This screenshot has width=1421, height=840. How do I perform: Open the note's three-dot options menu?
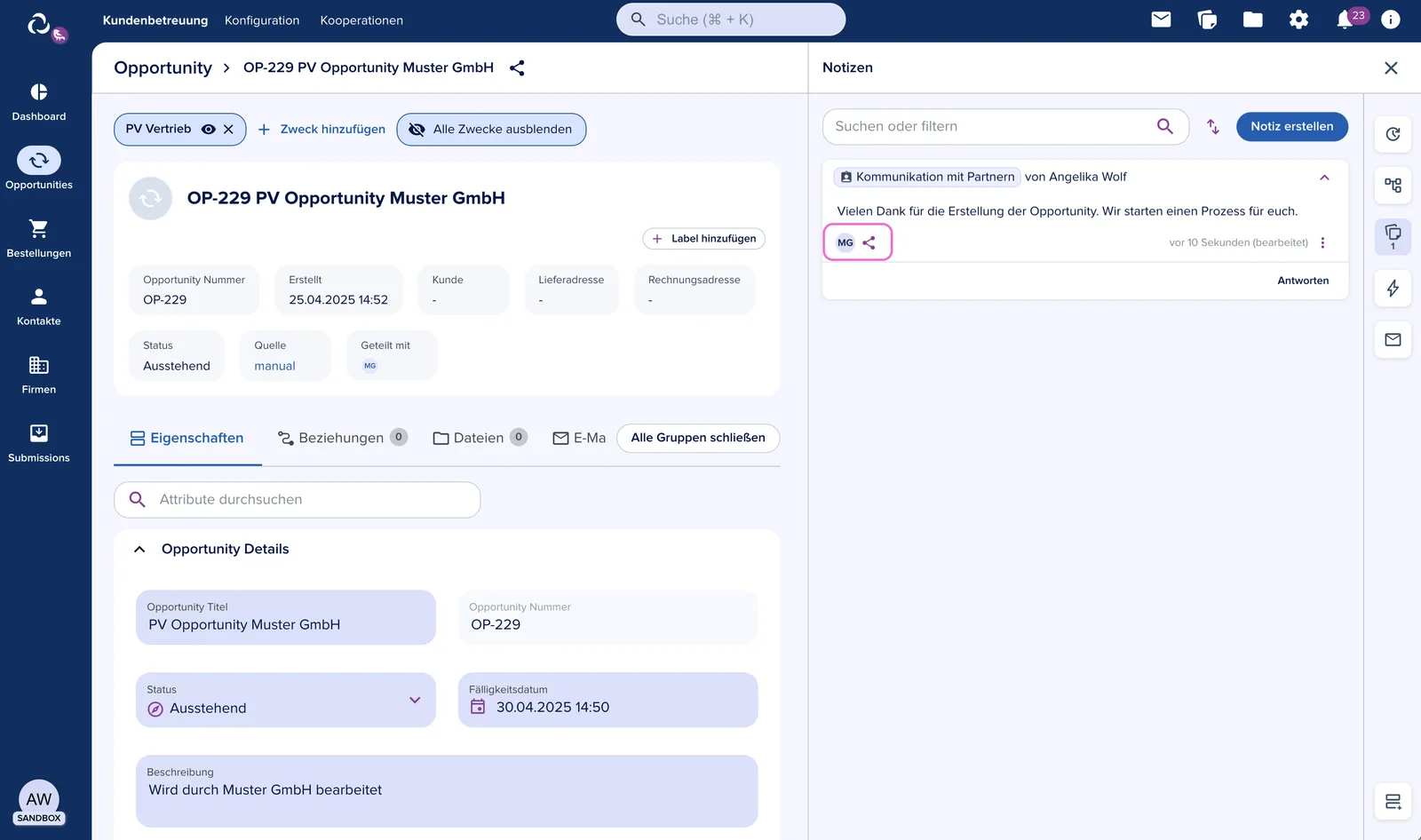coord(1322,242)
